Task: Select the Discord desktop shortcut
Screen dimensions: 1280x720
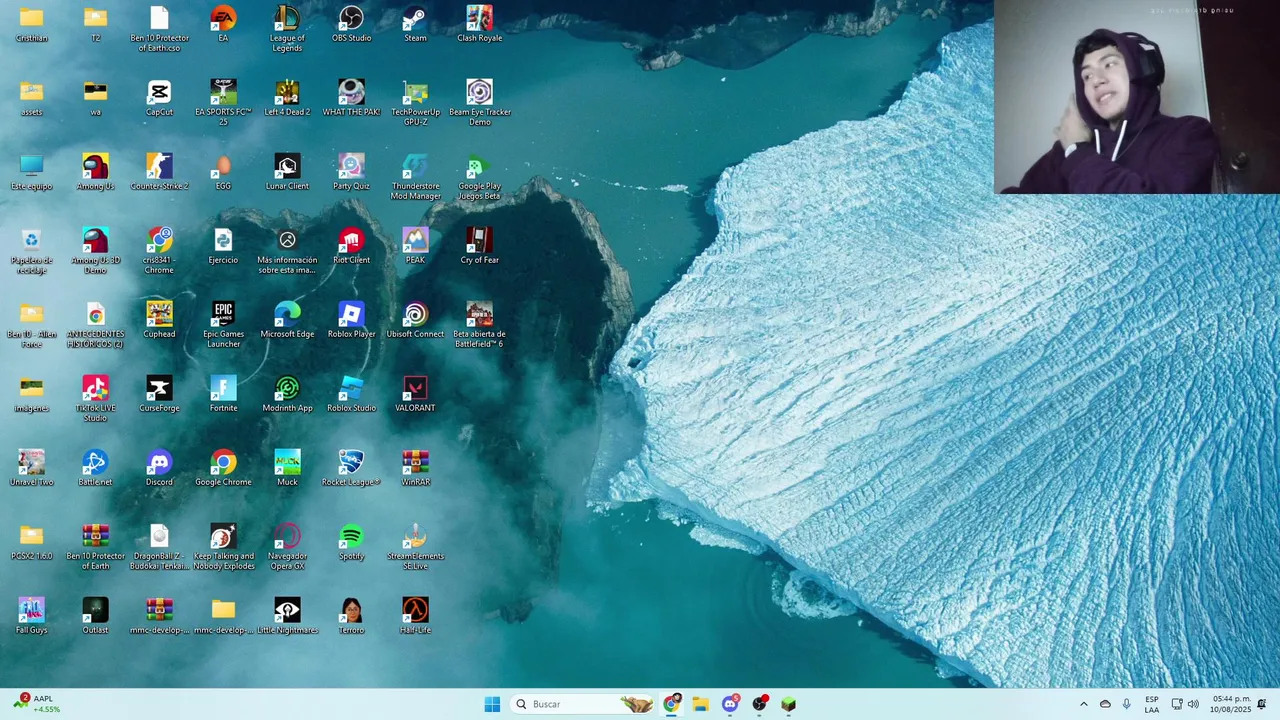Action: [159, 468]
